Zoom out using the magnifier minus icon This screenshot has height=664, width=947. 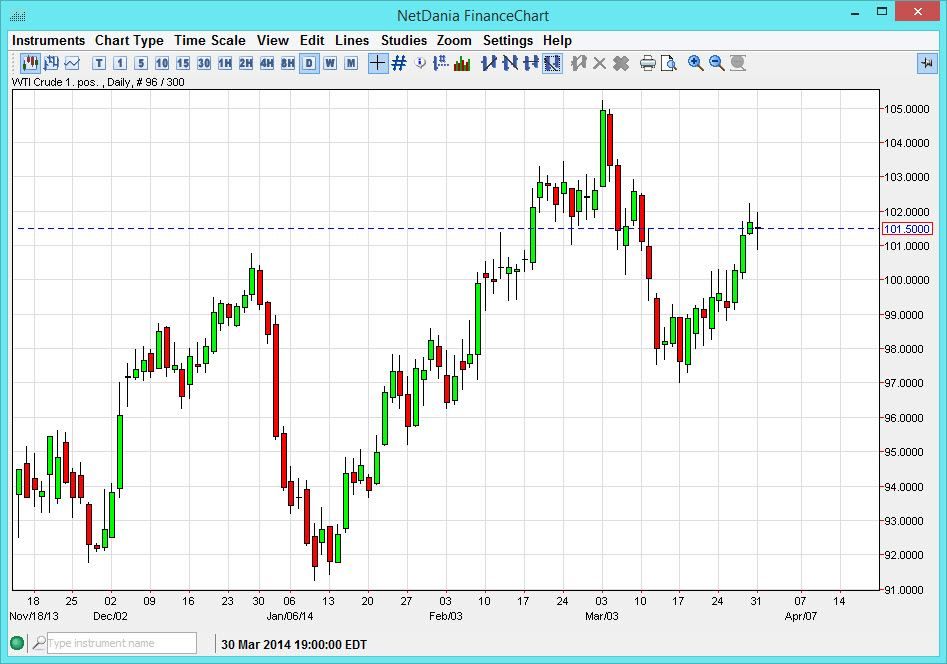[717, 63]
